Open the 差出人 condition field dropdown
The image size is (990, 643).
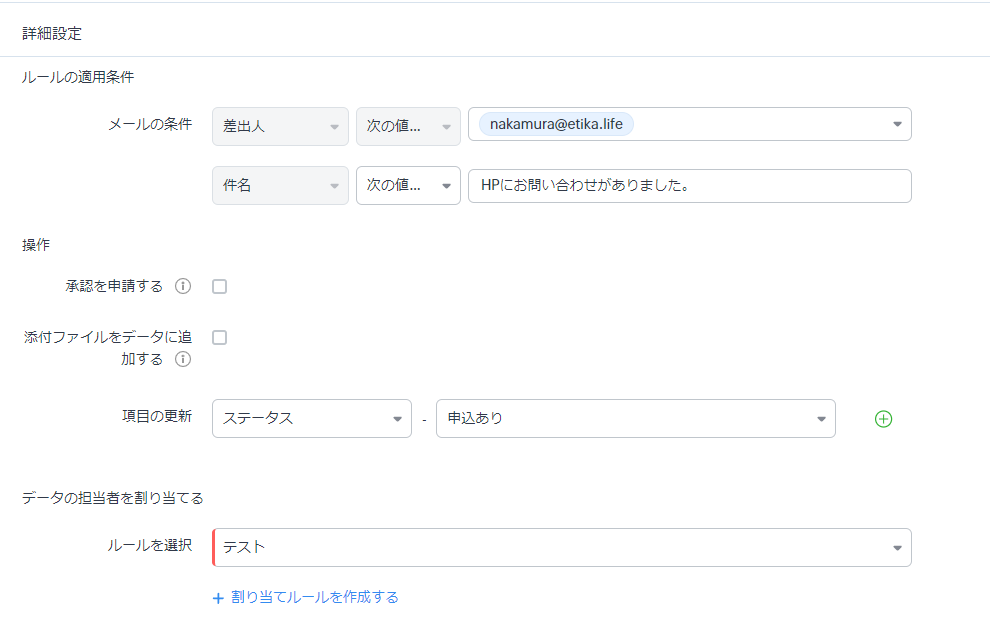tap(280, 126)
